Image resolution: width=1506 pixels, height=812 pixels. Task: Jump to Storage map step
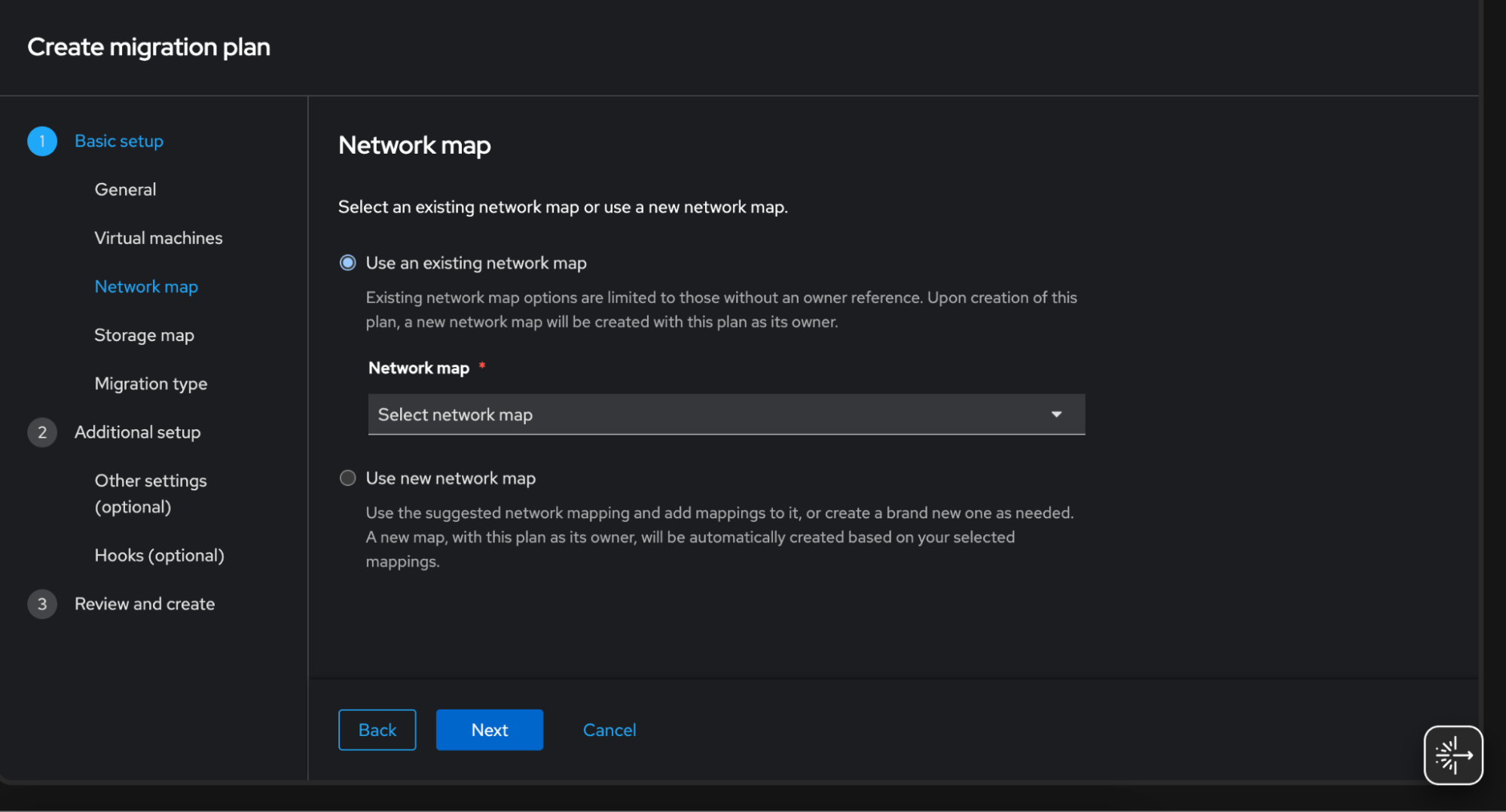click(x=144, y=335)
